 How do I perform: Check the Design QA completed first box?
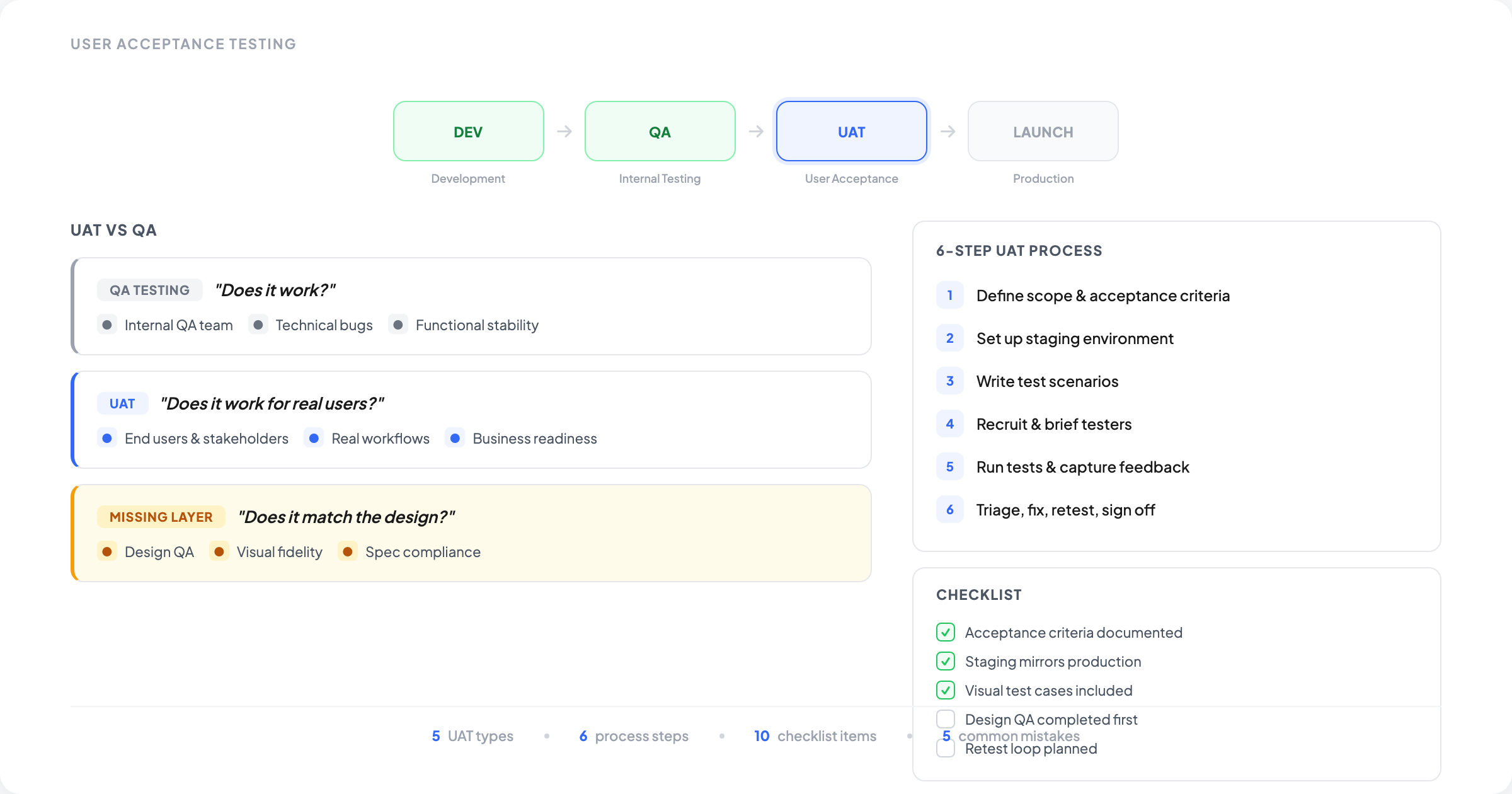(x=946, y=719)
